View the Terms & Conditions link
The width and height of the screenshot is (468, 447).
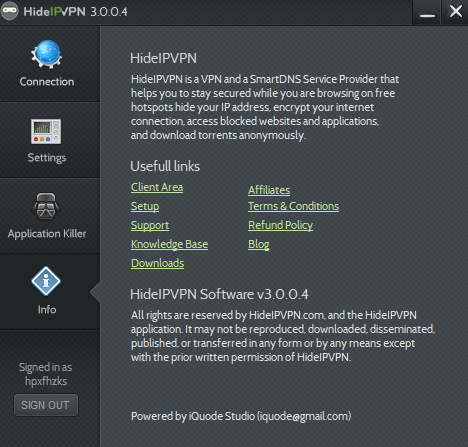point(293,206)
